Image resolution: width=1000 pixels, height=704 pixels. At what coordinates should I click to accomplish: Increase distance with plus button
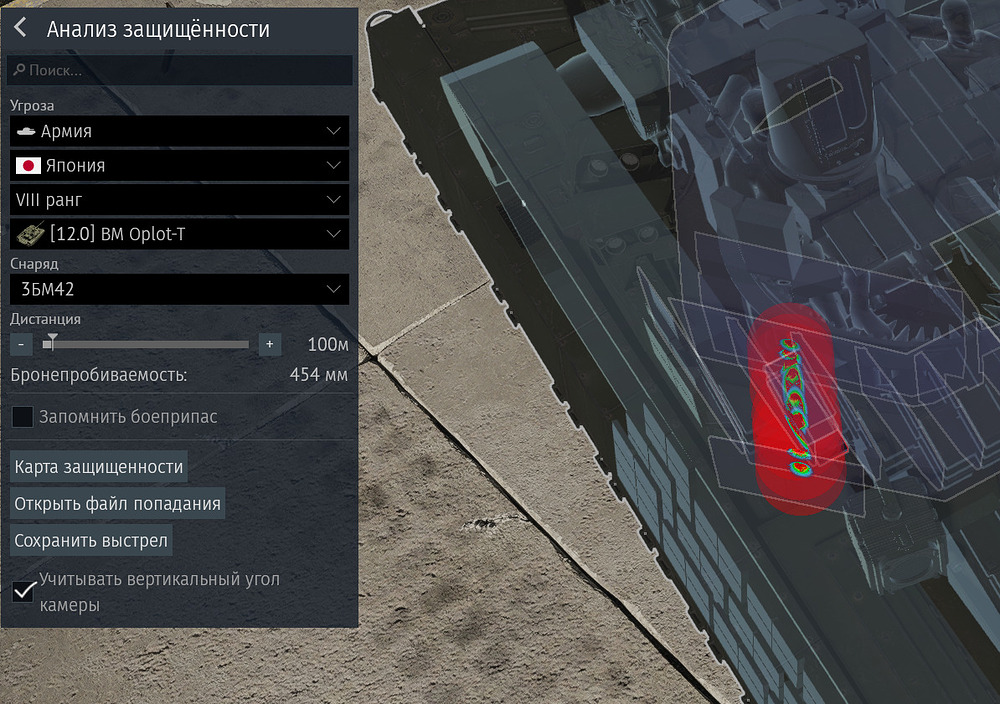point(270,344)
